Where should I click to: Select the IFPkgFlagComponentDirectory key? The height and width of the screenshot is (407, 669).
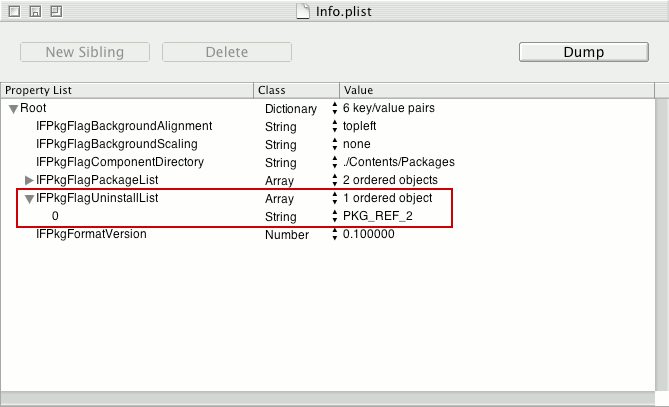pos(120,162)
